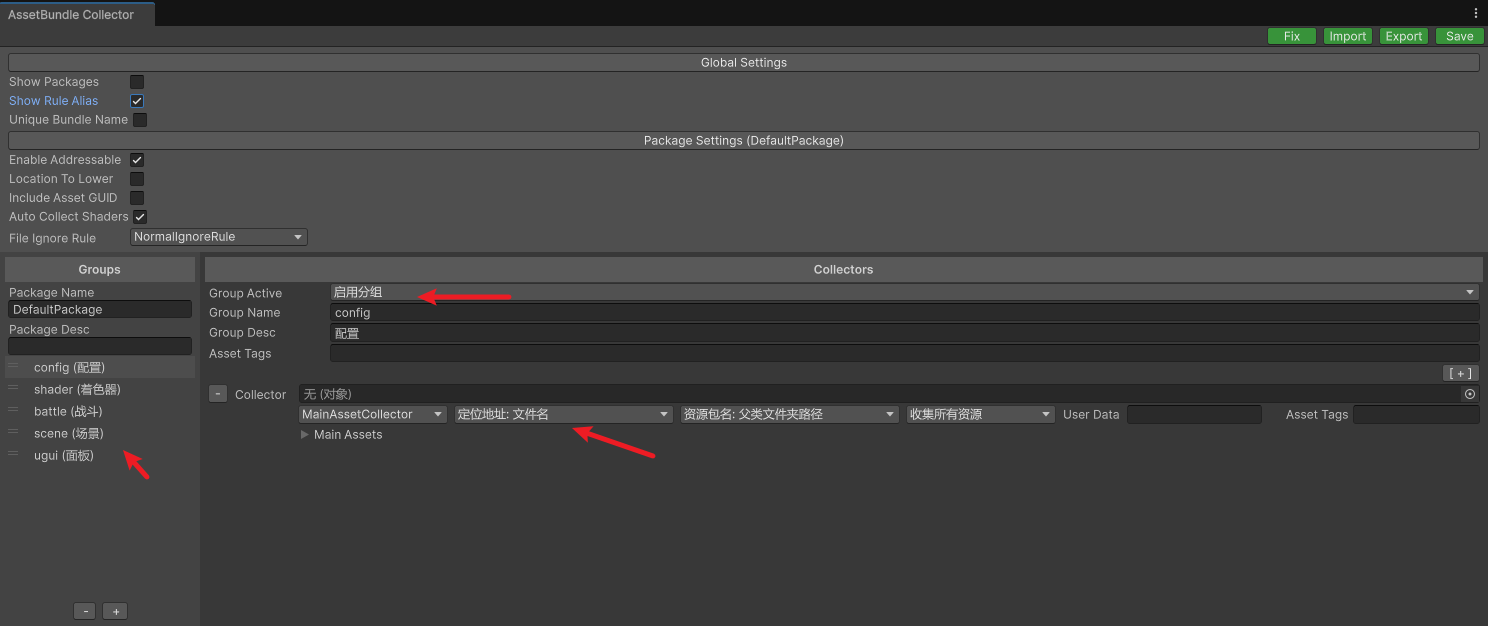Screen dimensions: 1488x626
Task: Toggle Show Packages checkbox
Action: click(x=137, y=82)
